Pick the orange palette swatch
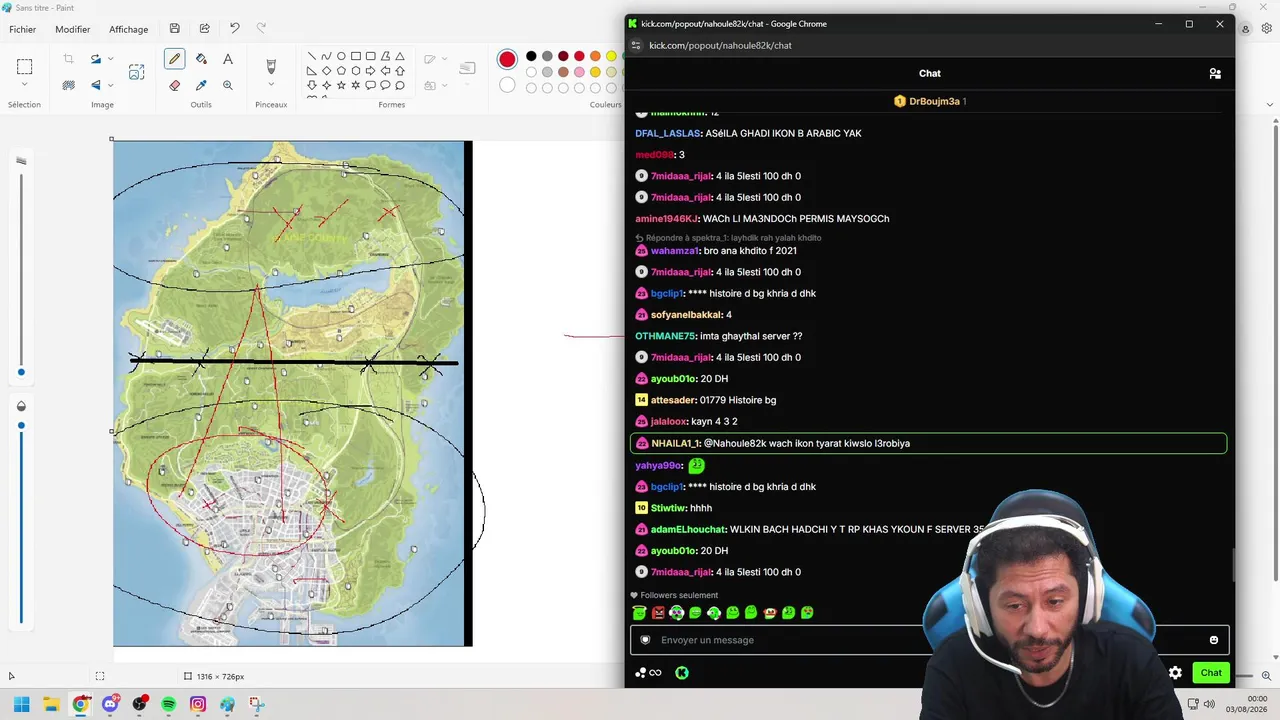1280x720 pixels. [x=595, y=56]
